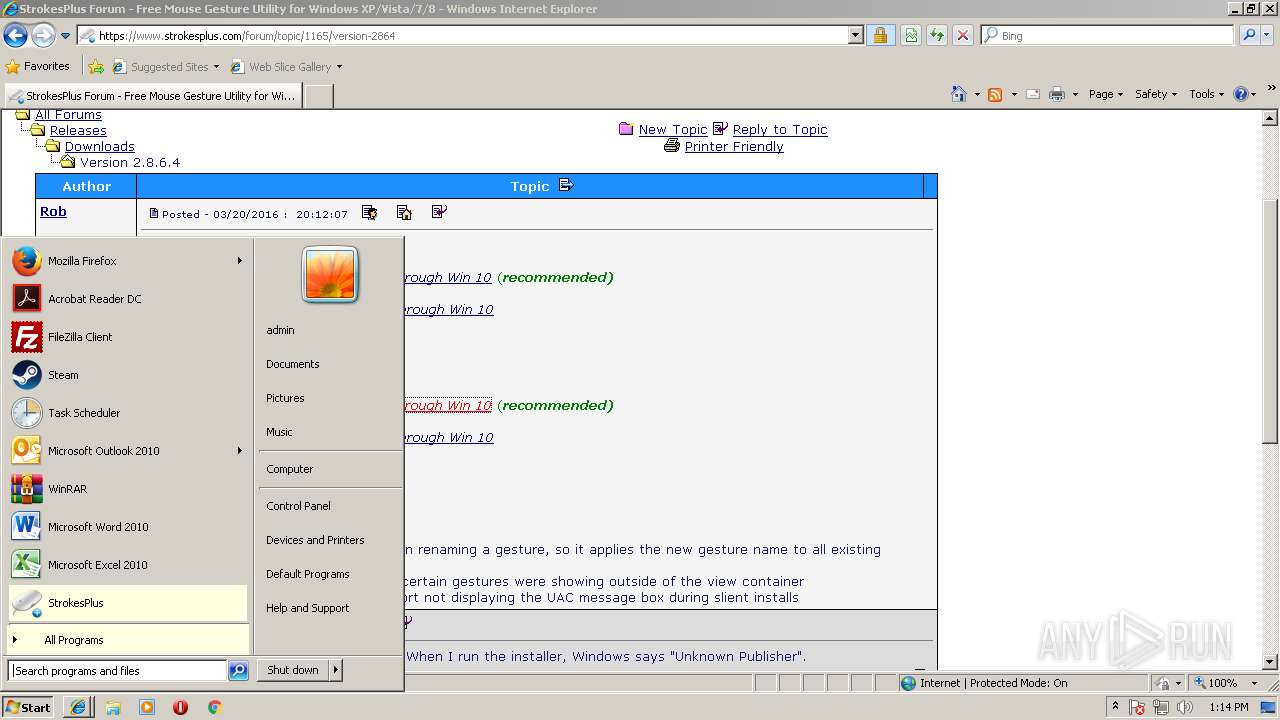The image size is (1280, 720).
Task: Expand Microsoft Outlook 2010 jump list arrow
Action: pyautogui.click(x=239, y=451)
